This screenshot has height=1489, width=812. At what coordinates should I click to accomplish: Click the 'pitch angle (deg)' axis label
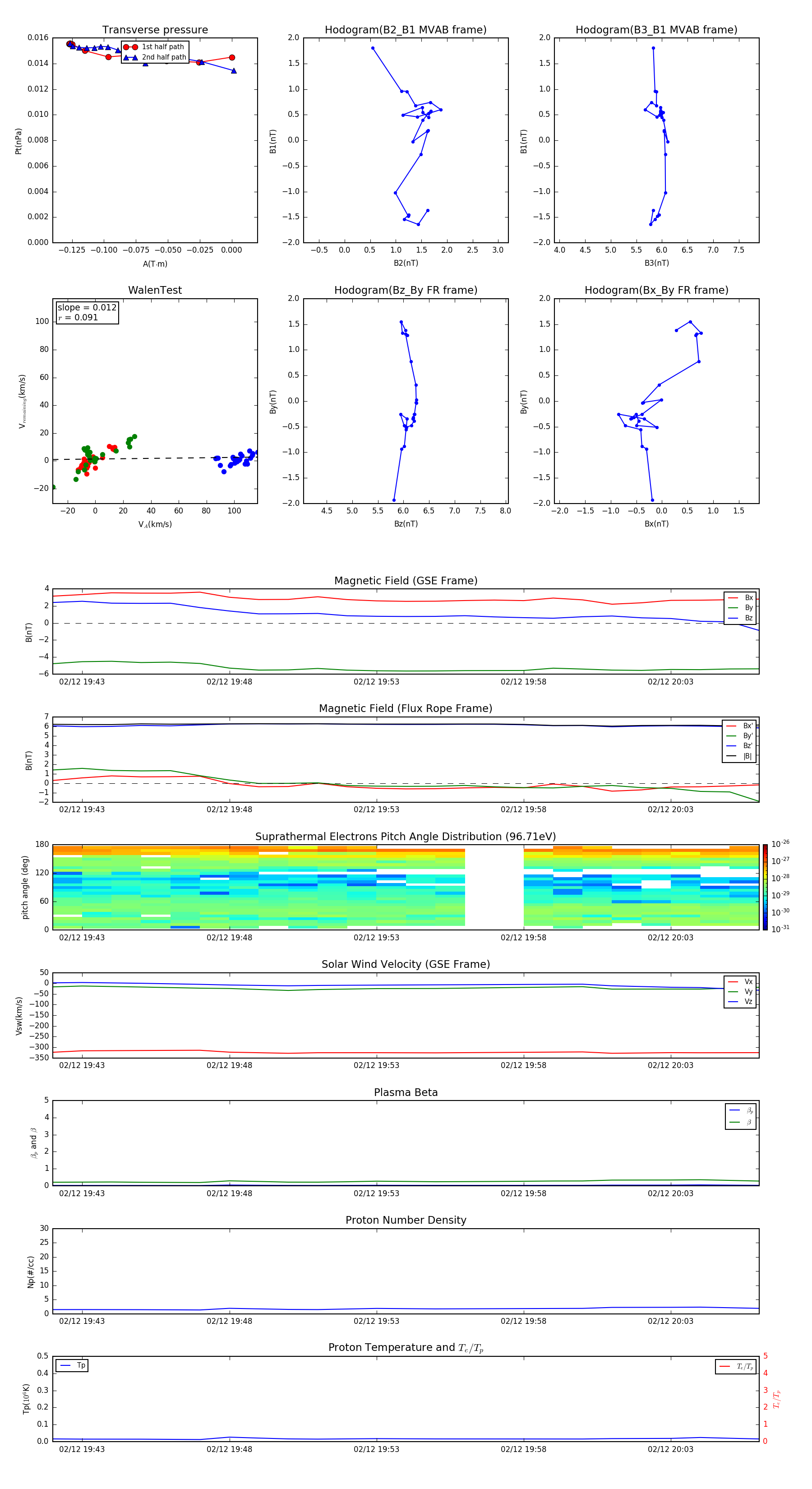[x=25, y=887]
